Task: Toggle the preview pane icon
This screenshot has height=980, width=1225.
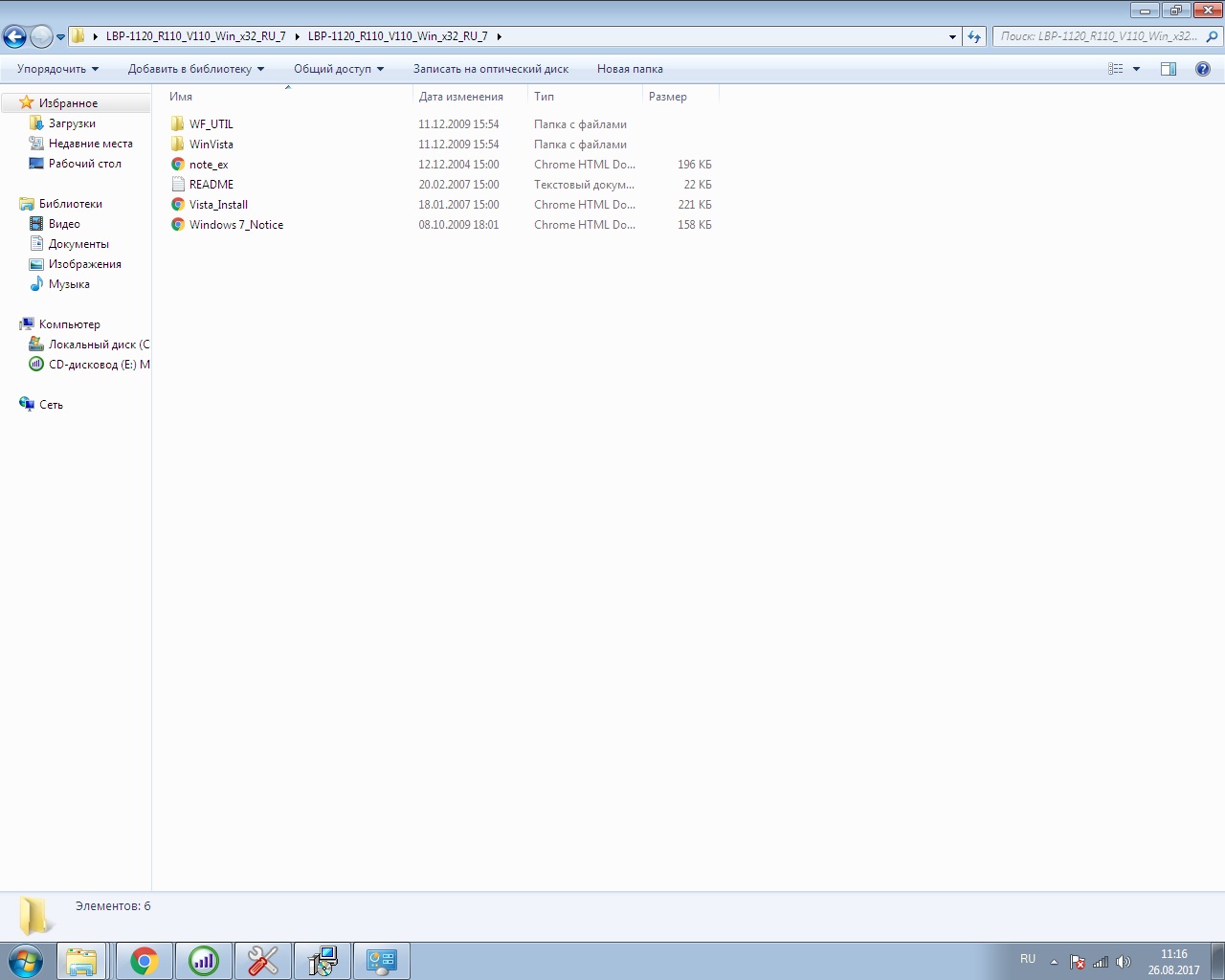Action: click(x=1168, y=69)
